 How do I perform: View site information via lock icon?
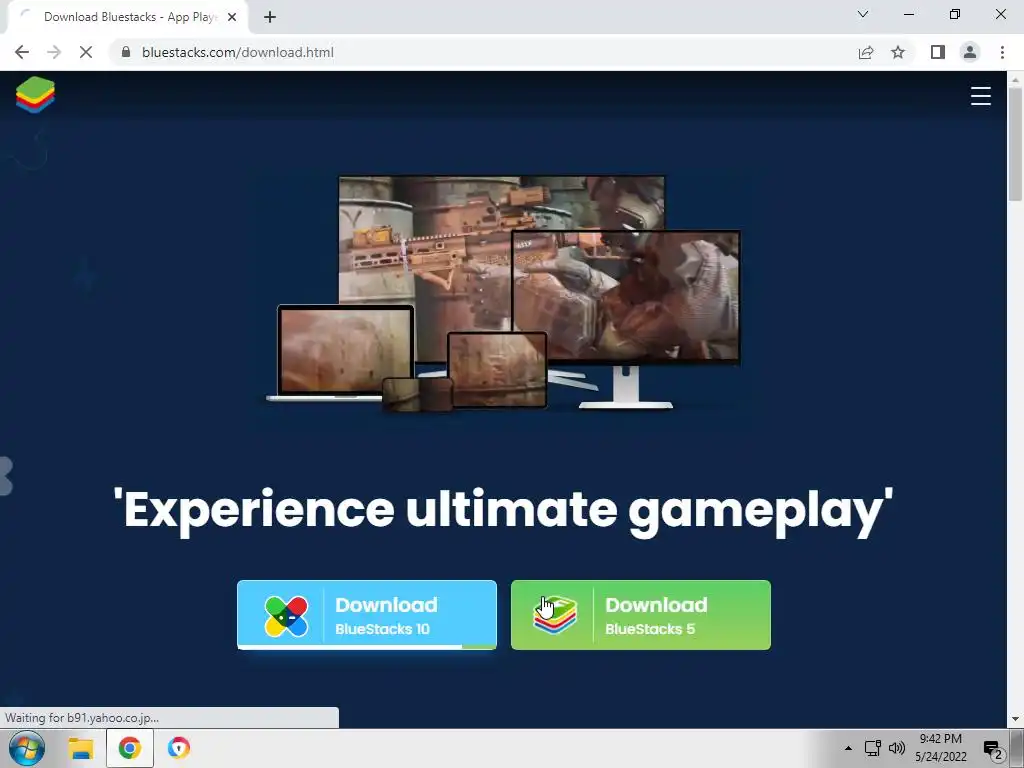click(126, 52)
